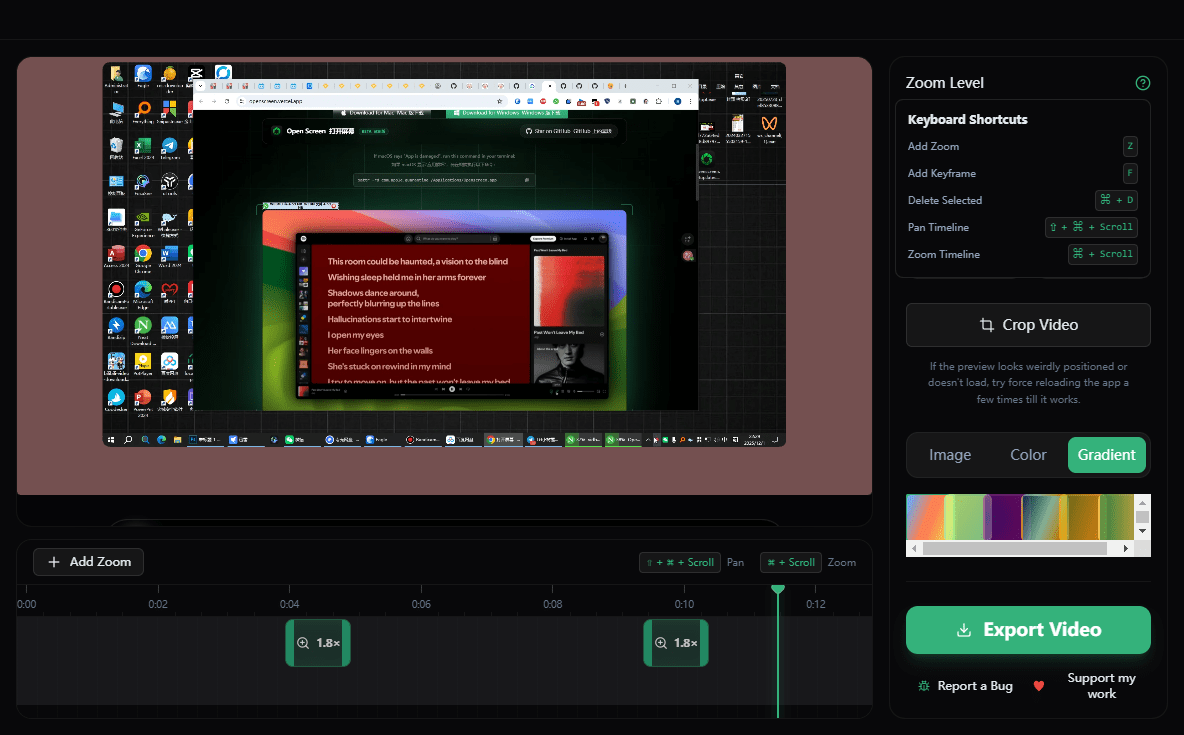Select the magnifier icon on the 0:04 zoom block
The height and width of the screenshot is (735, 1184).
pyautogui.click(x=303, y=643)
